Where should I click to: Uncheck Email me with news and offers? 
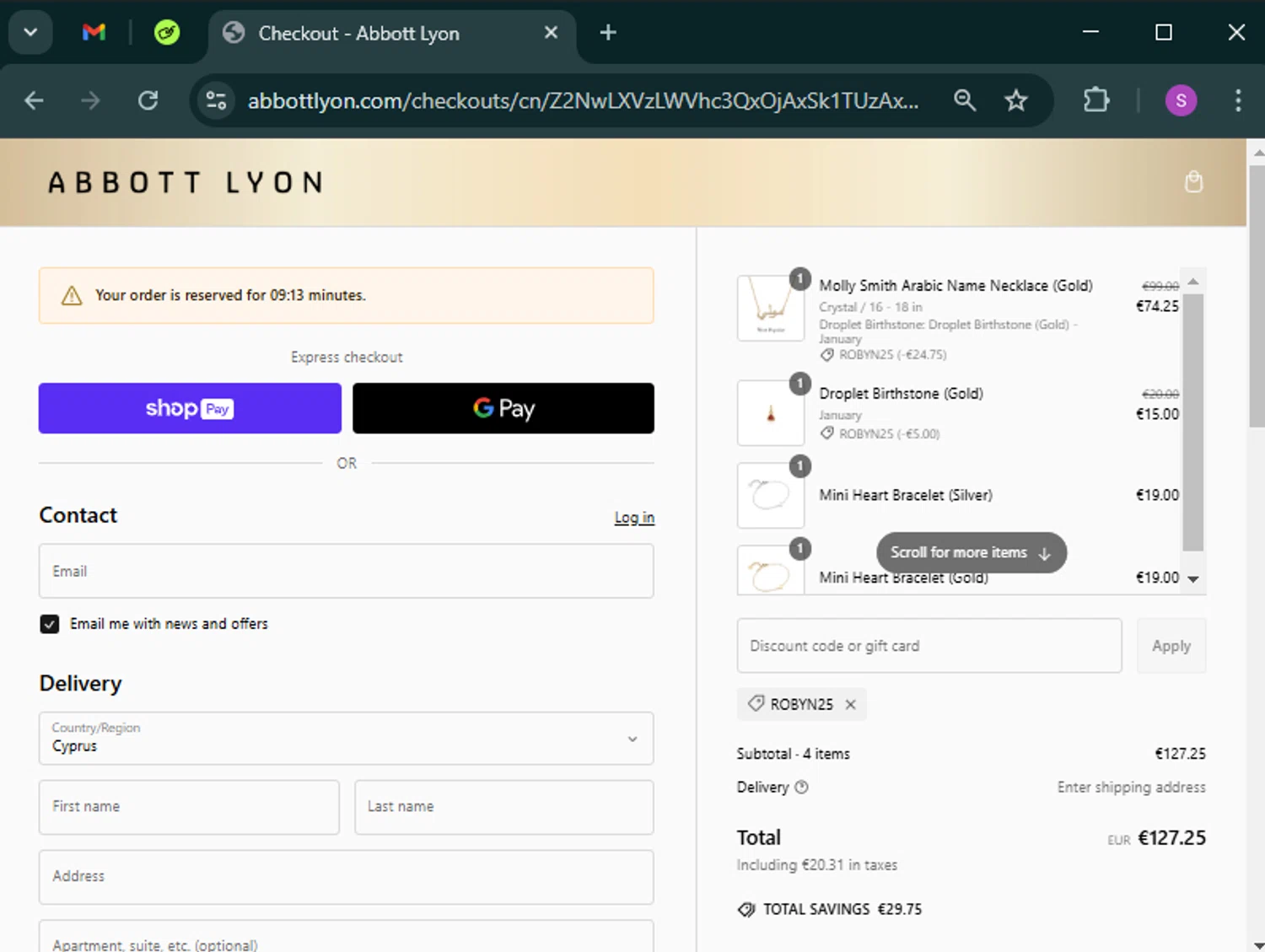[50, 624]
